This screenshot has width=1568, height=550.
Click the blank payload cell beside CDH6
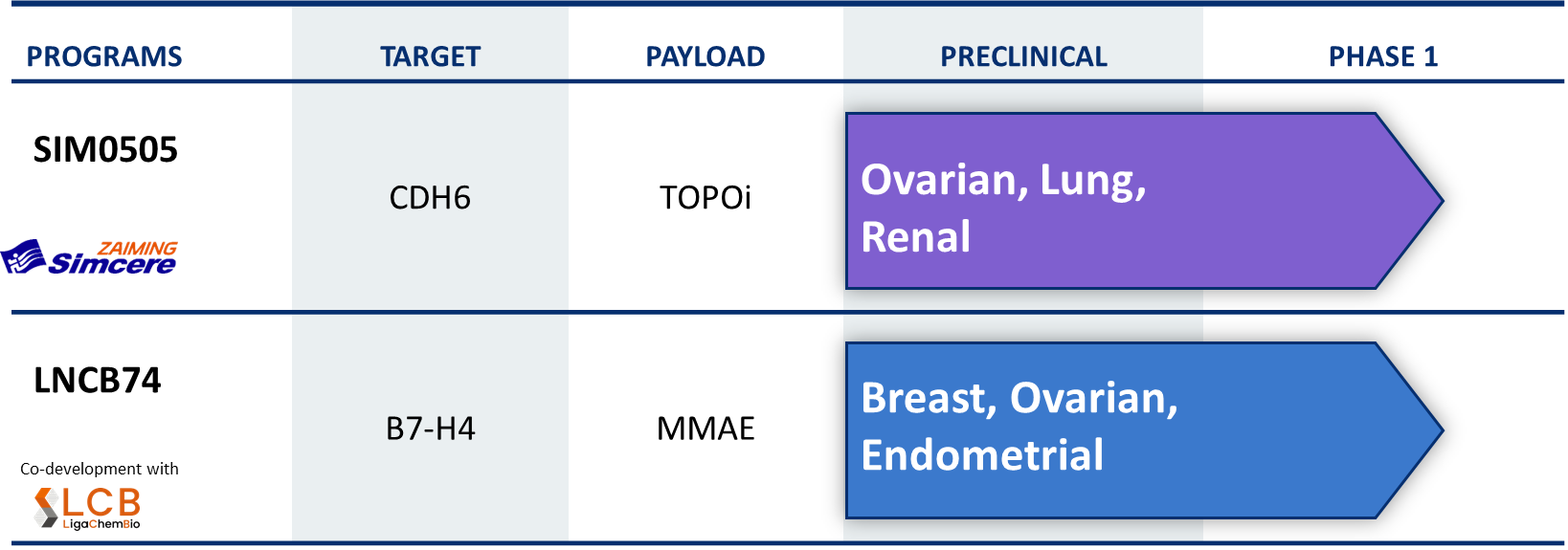706,198
